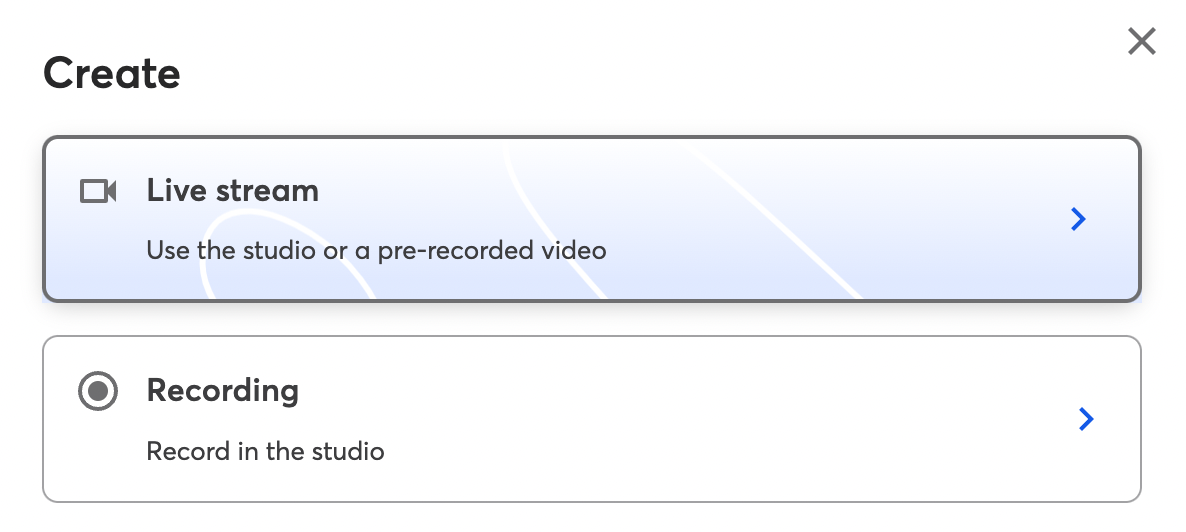The height and width of the screenshot is (532, 1186).
Task: Open the white Recording card
Action: pos(591,418)
